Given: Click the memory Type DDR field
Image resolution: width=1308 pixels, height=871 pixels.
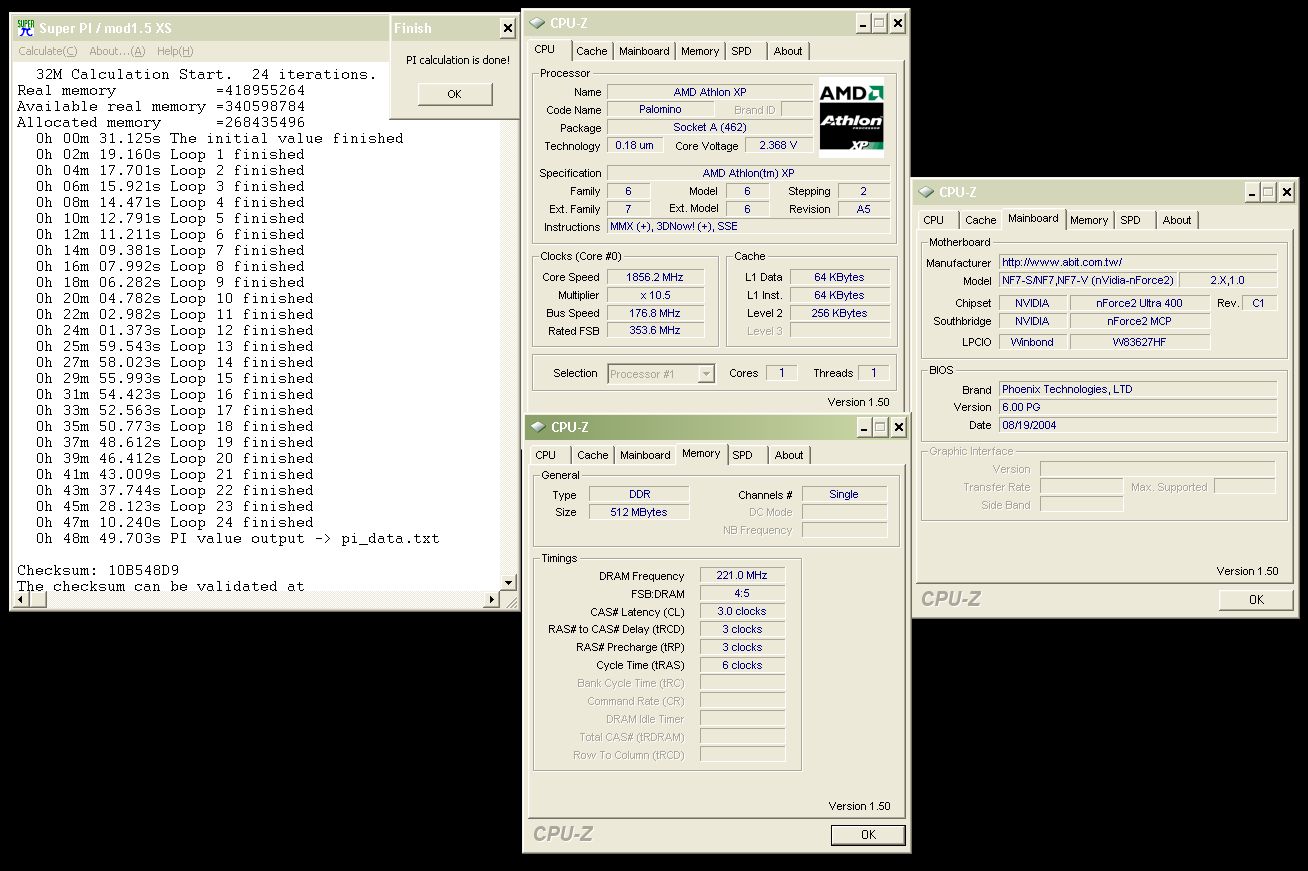Looking at the screenshot, I should click(639, 494).
